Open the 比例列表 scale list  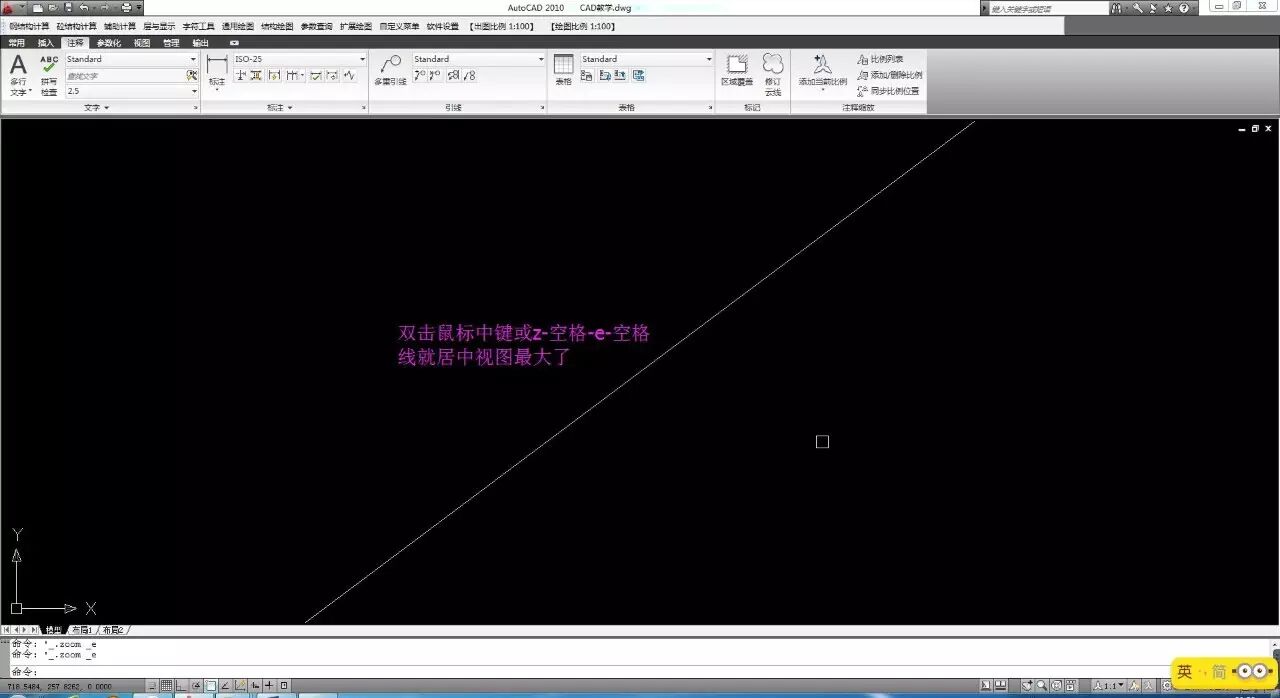click(884, 58)
